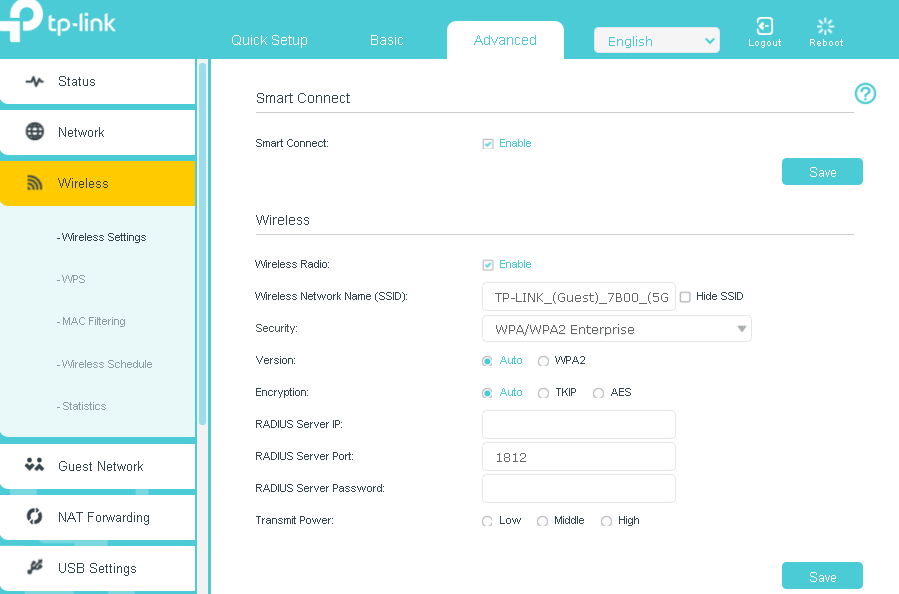Click the Guest Network people icon
The height and width of the screenshot is (594, 899).
[x=35, y=465]
